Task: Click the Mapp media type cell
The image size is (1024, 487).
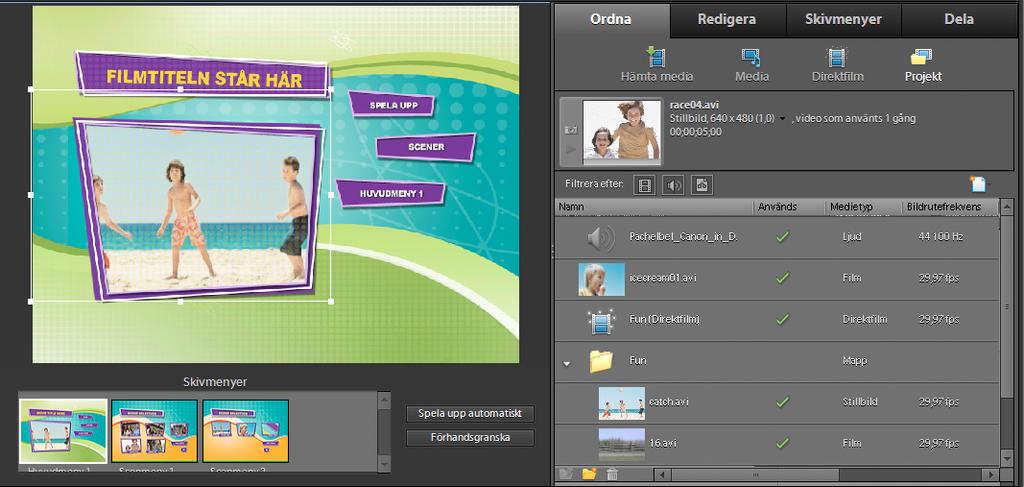Action: click(853, 360)
